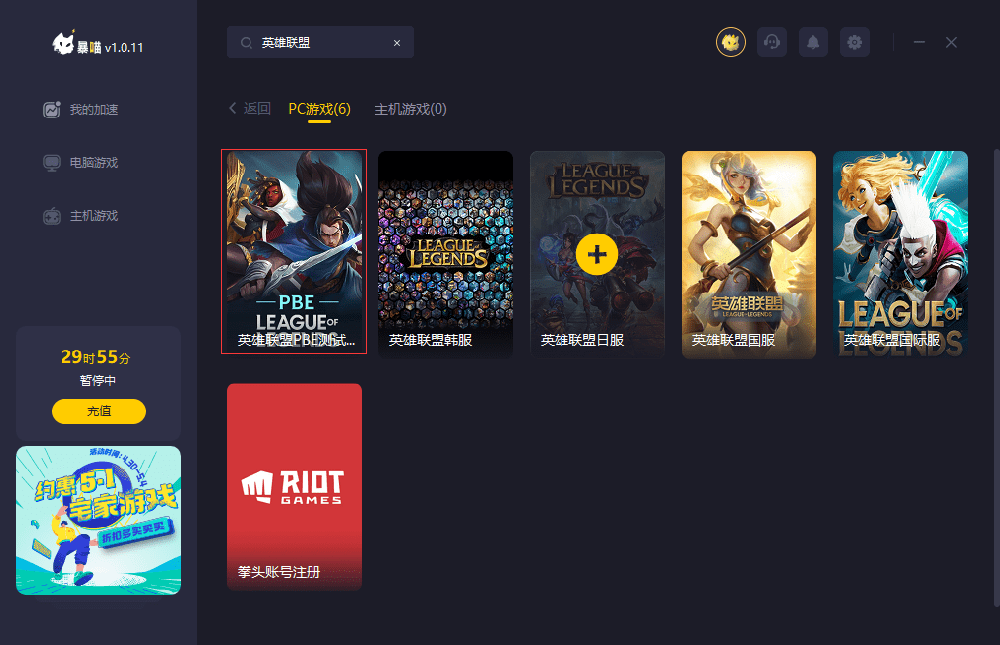This screenshot has height=645, width=1000.
Task: Click the 29时55分 remaining time text
Action: (96, 357)
